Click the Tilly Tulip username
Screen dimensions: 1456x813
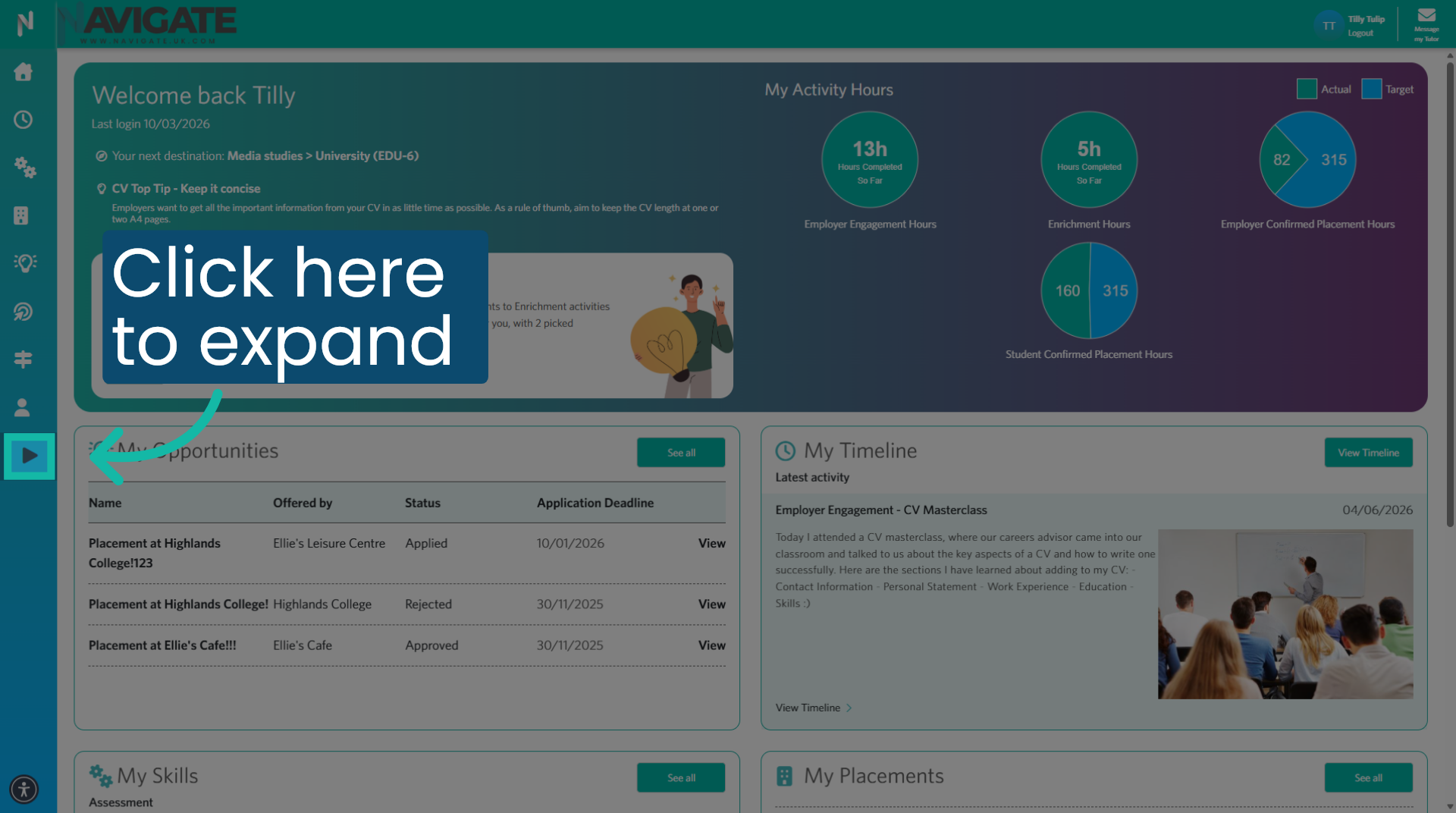coord(1367,19)
